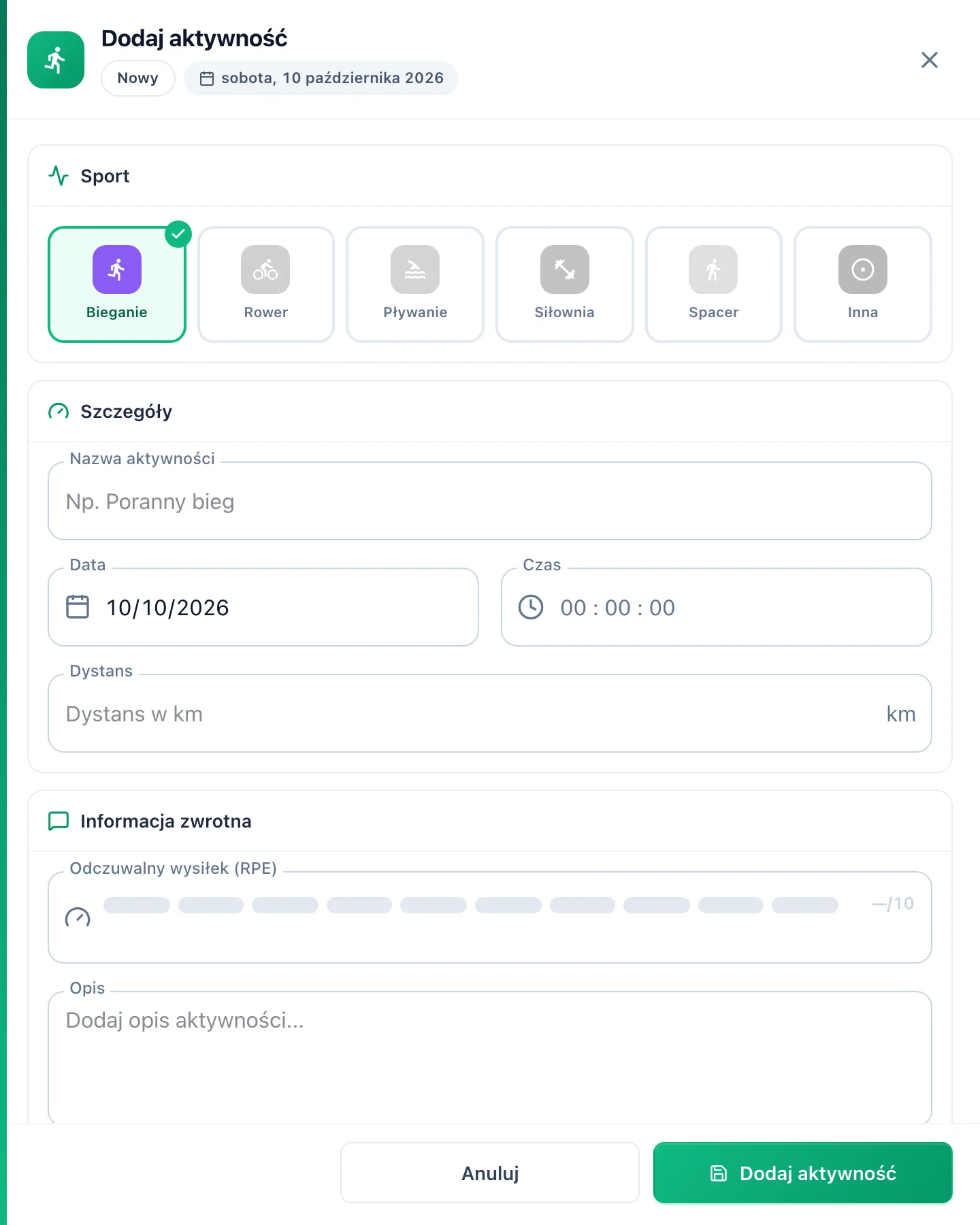Click the green Dodaj aktywność button
Image resolution: width=980 pixels, height=1225 pixels.
[x=803, y=1173]
